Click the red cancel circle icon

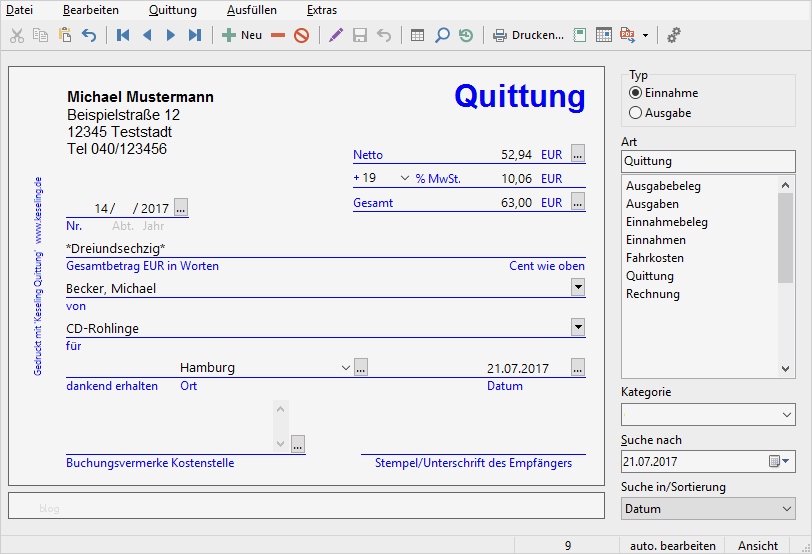(301, 35)
